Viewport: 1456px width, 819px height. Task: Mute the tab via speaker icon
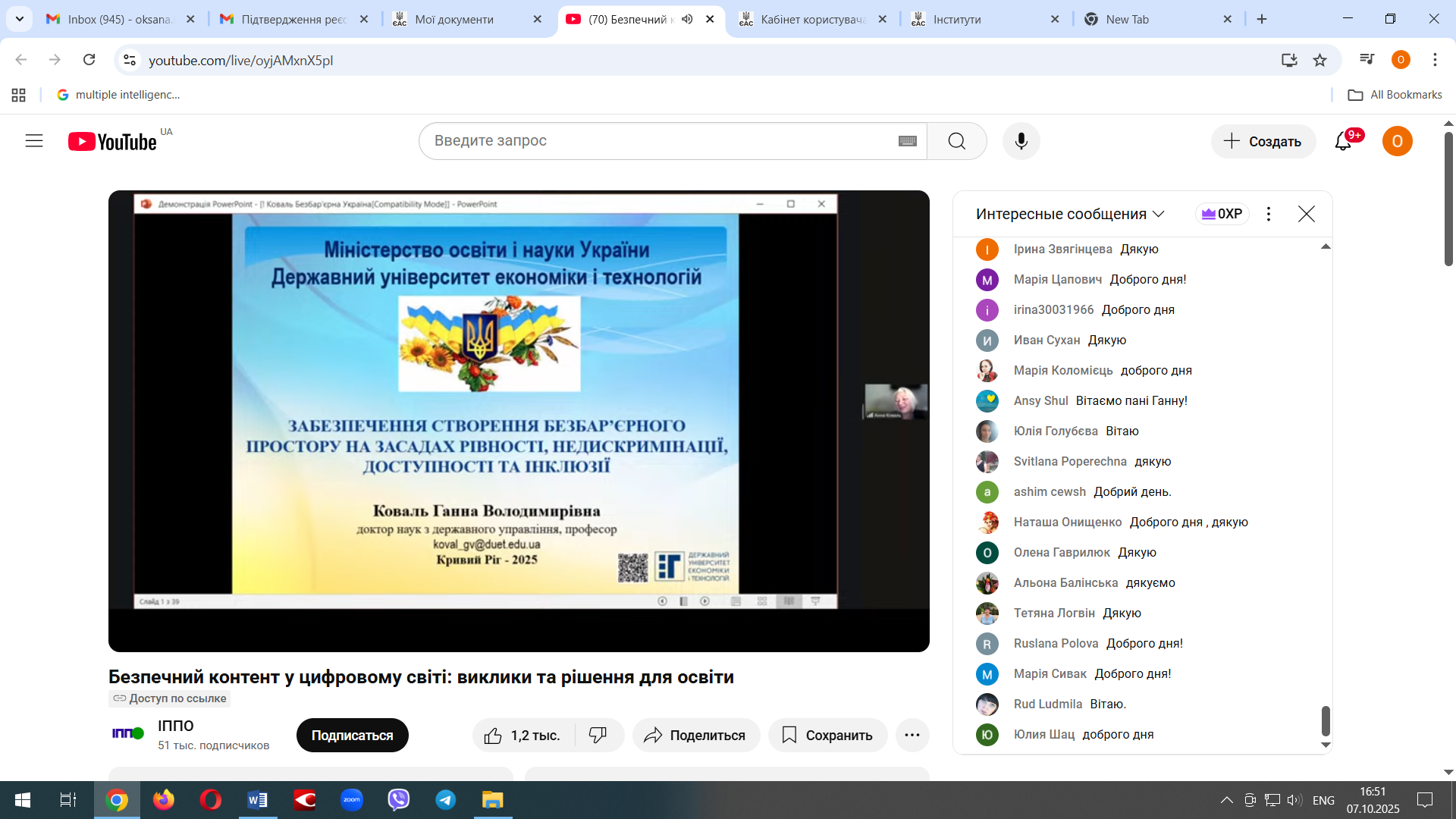pyautogui.click(x=687, y=20)
